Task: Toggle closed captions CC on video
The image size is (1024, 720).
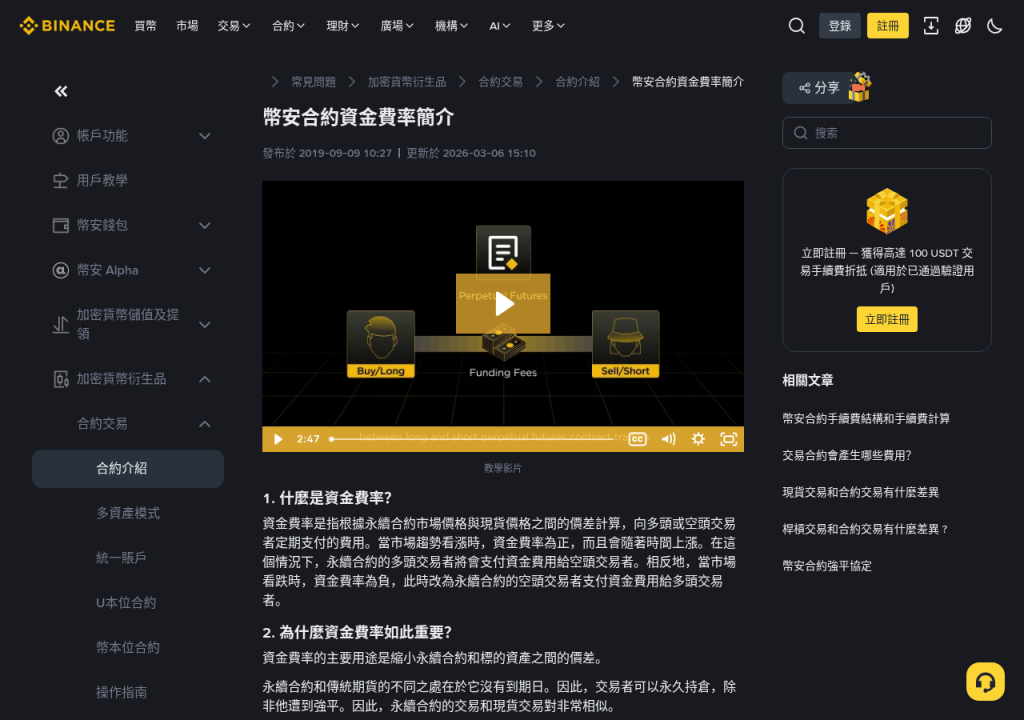Action: click(x=637, y=439)
